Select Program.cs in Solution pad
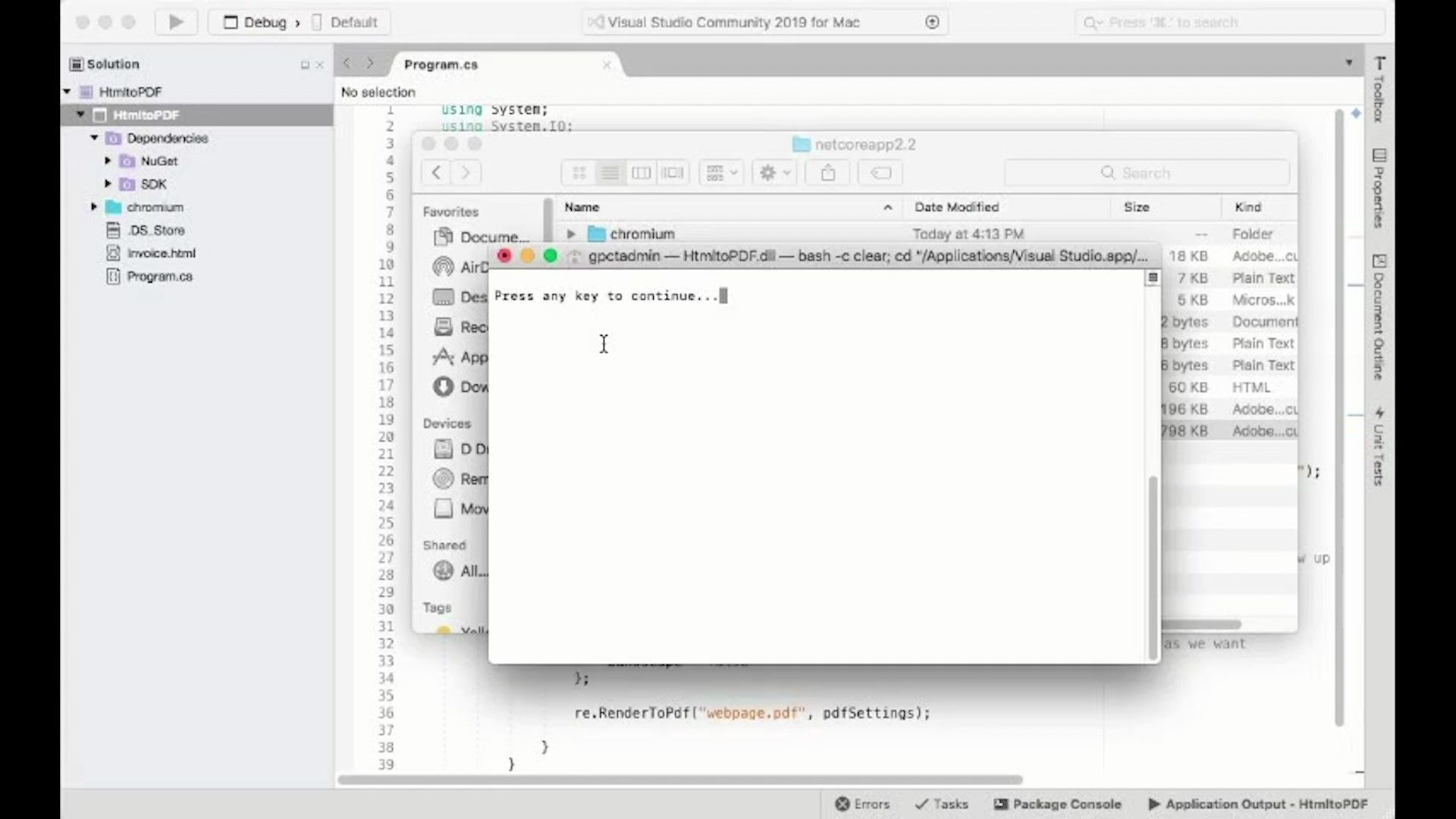Screen dimensions: 1456x819 159,276
